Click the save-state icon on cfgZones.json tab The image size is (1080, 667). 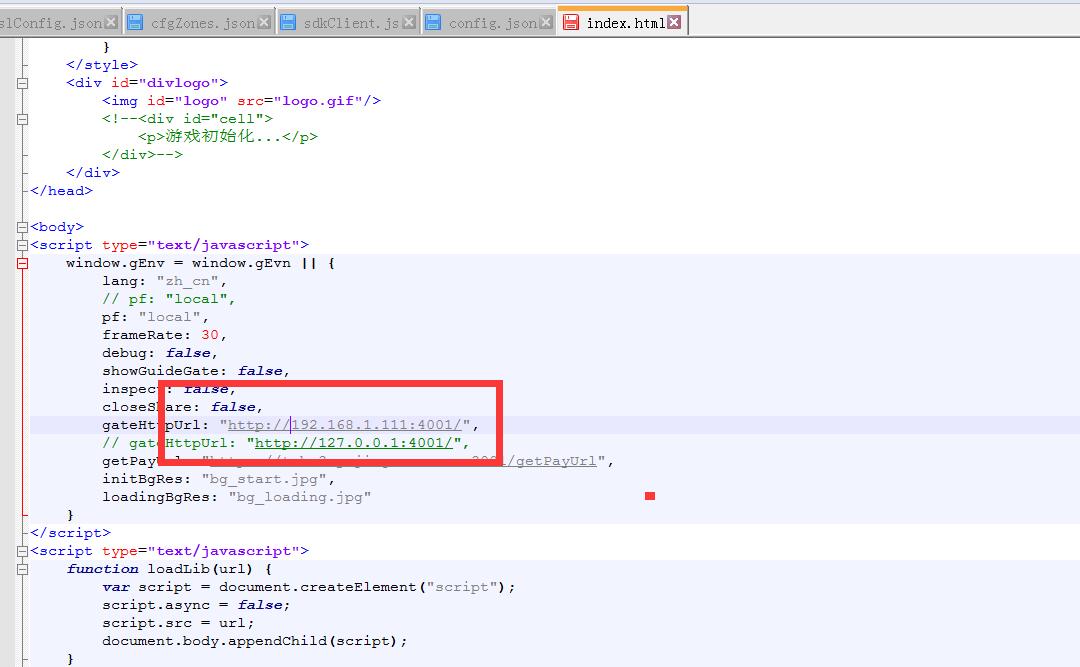click(135, 22)
